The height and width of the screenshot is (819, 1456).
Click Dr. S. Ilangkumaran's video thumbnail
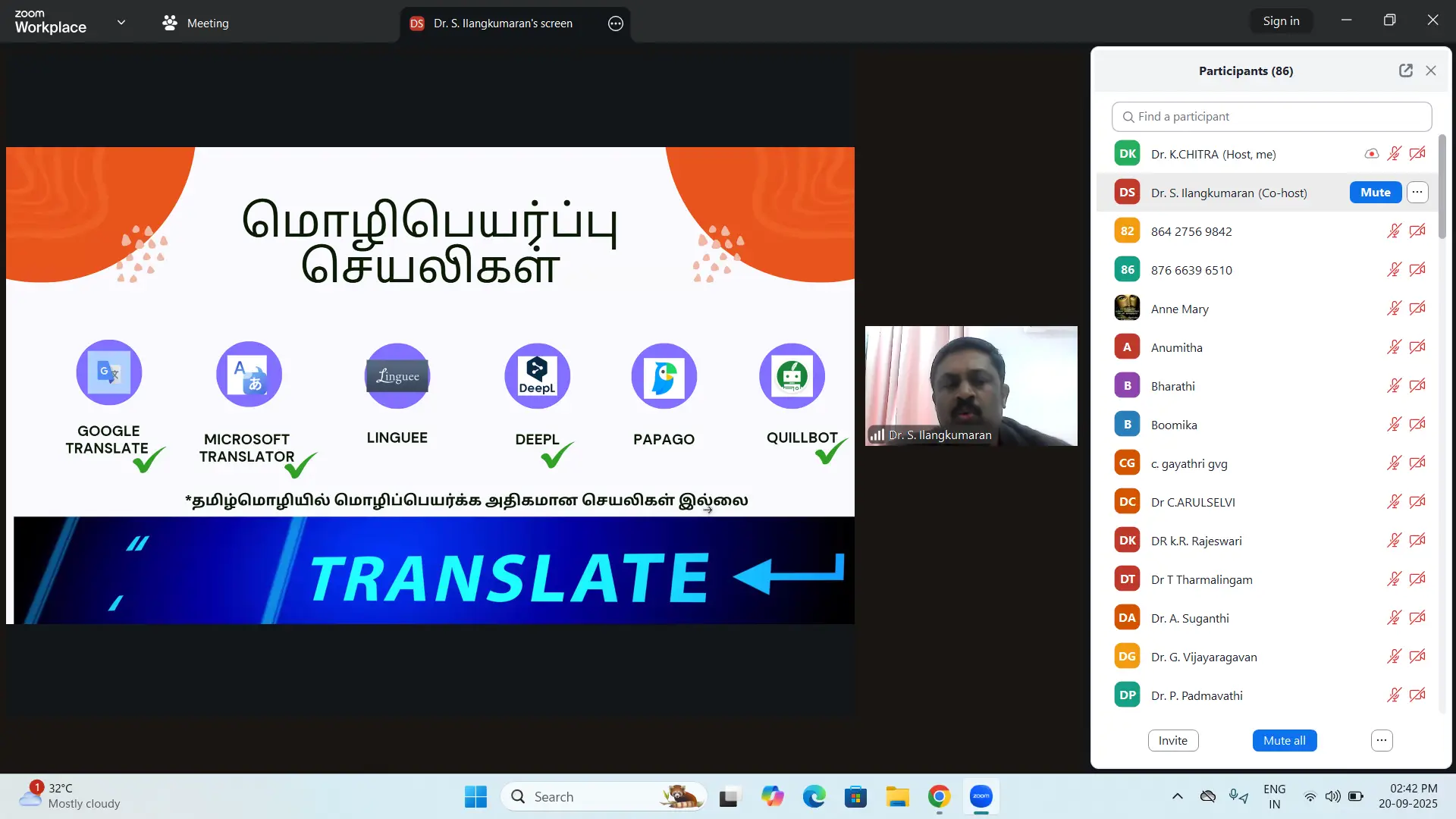971,386
